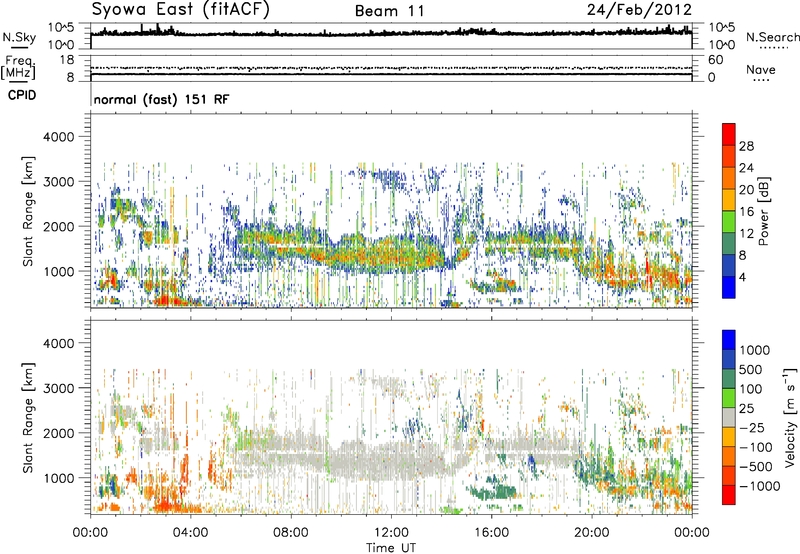Click the date '24/Feb/2012'
This screenshot has width=800, height=554.
tap(639, 10)
